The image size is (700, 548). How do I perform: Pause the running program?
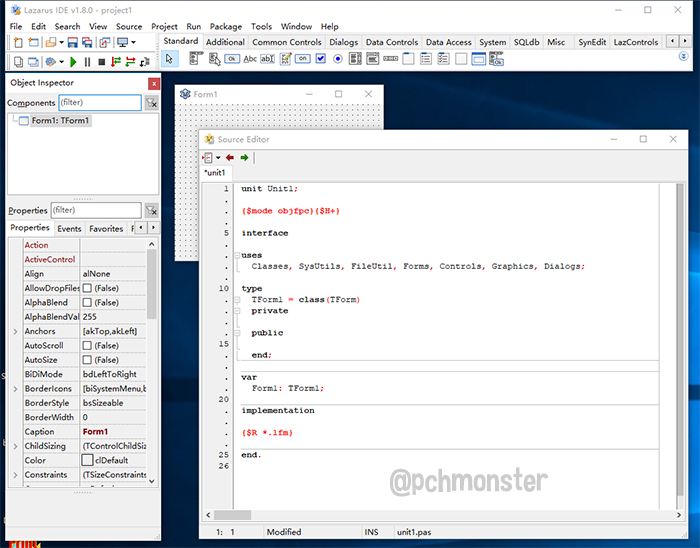[88, 62]
